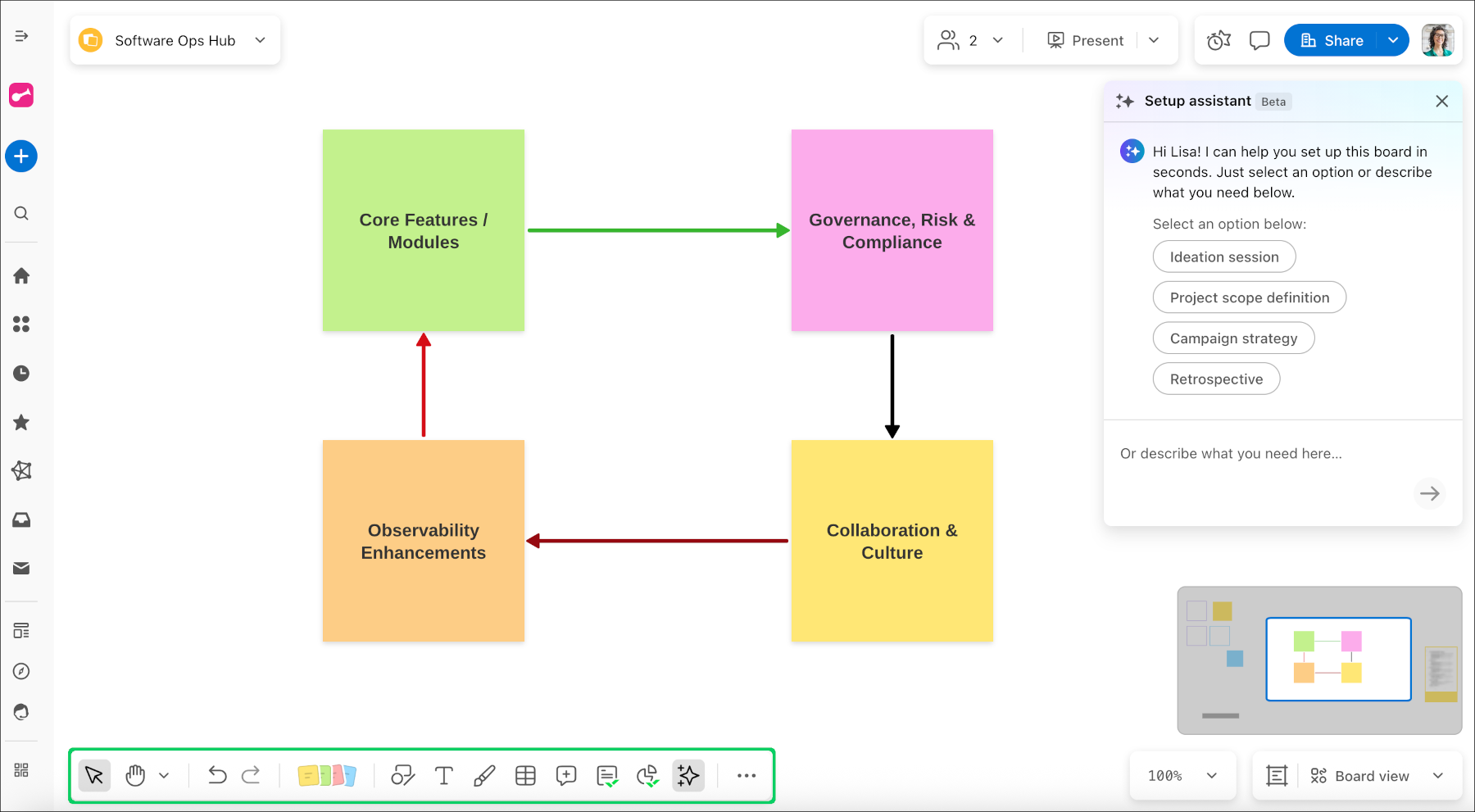Click the search icon in left sidebar
This screenshot has width=1475, height=812.
tap(21, 213)
